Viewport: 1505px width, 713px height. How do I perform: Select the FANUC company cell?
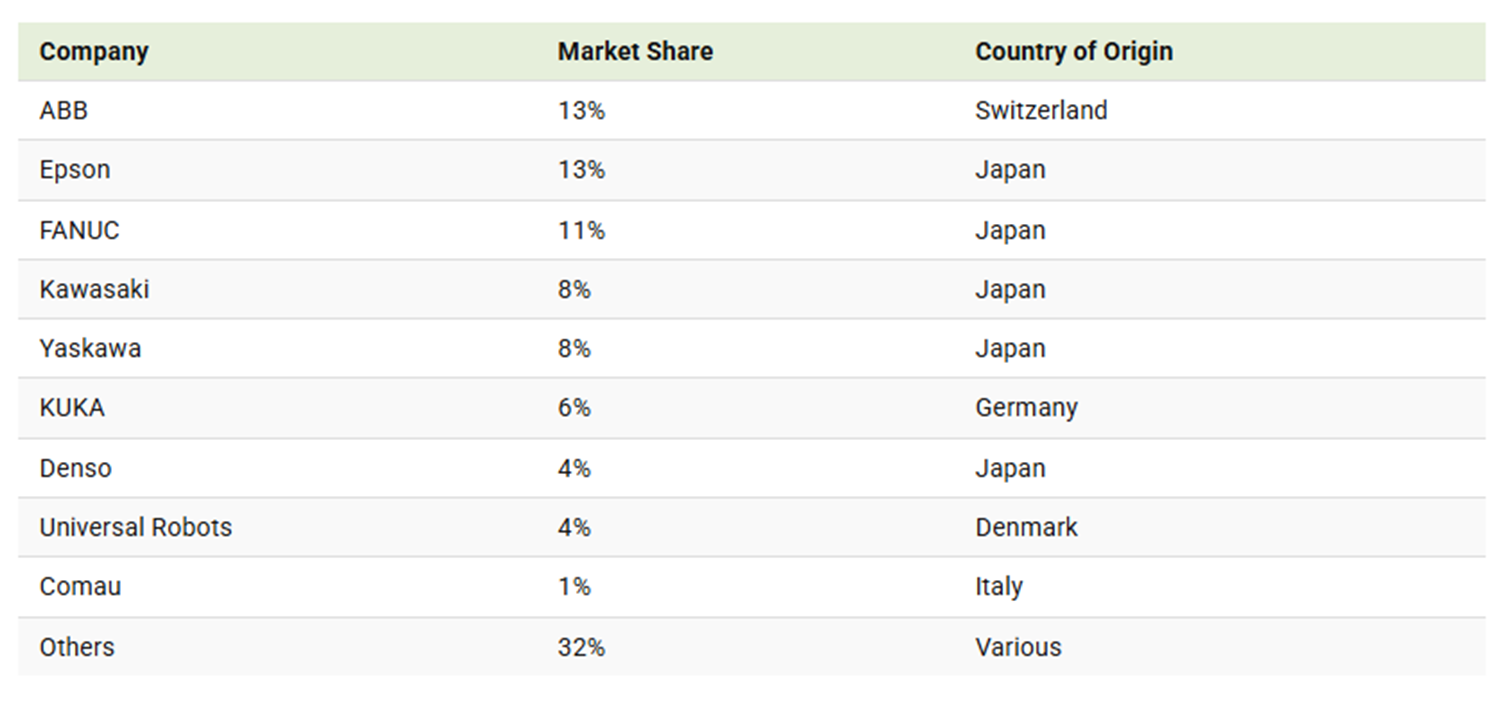click(x=79, y=230)
